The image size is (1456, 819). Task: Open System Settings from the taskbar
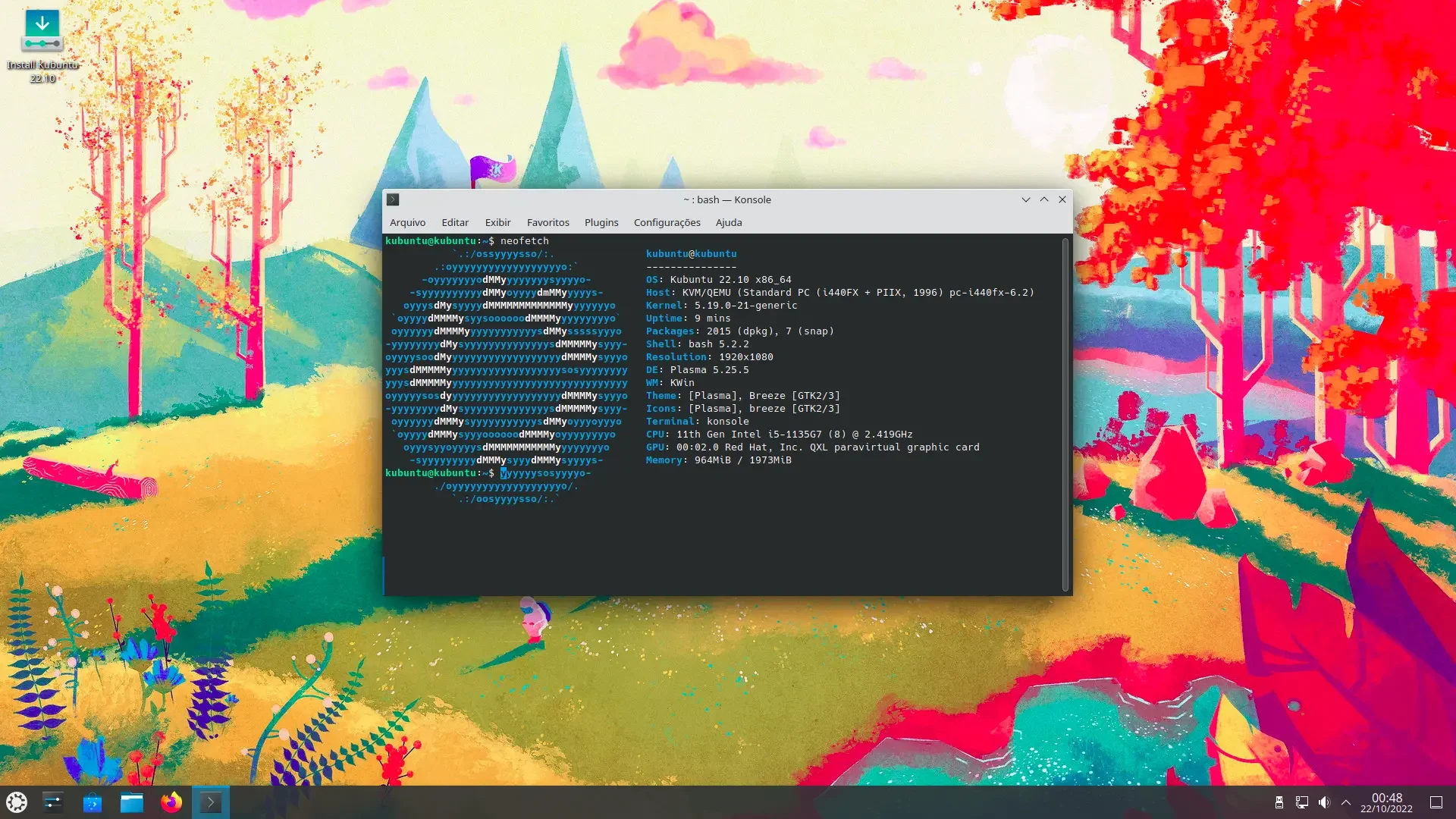[53, 802]
